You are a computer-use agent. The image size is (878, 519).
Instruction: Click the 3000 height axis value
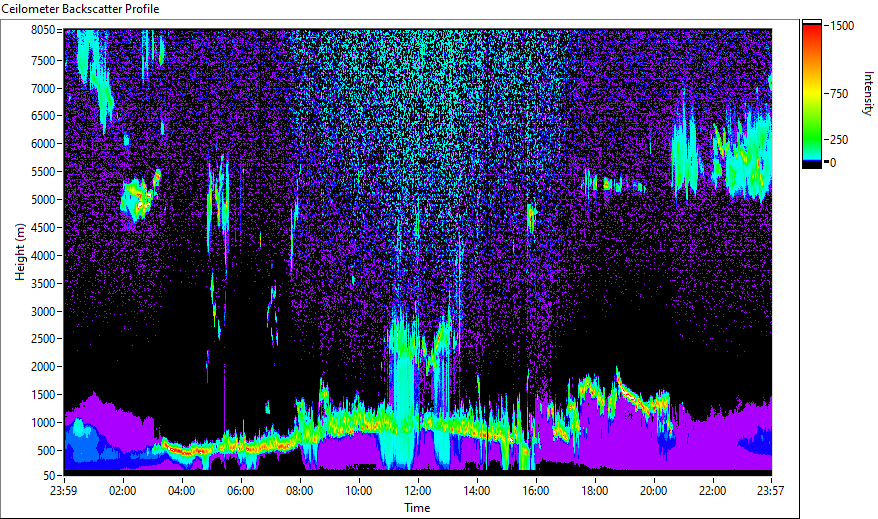point(43,312)
